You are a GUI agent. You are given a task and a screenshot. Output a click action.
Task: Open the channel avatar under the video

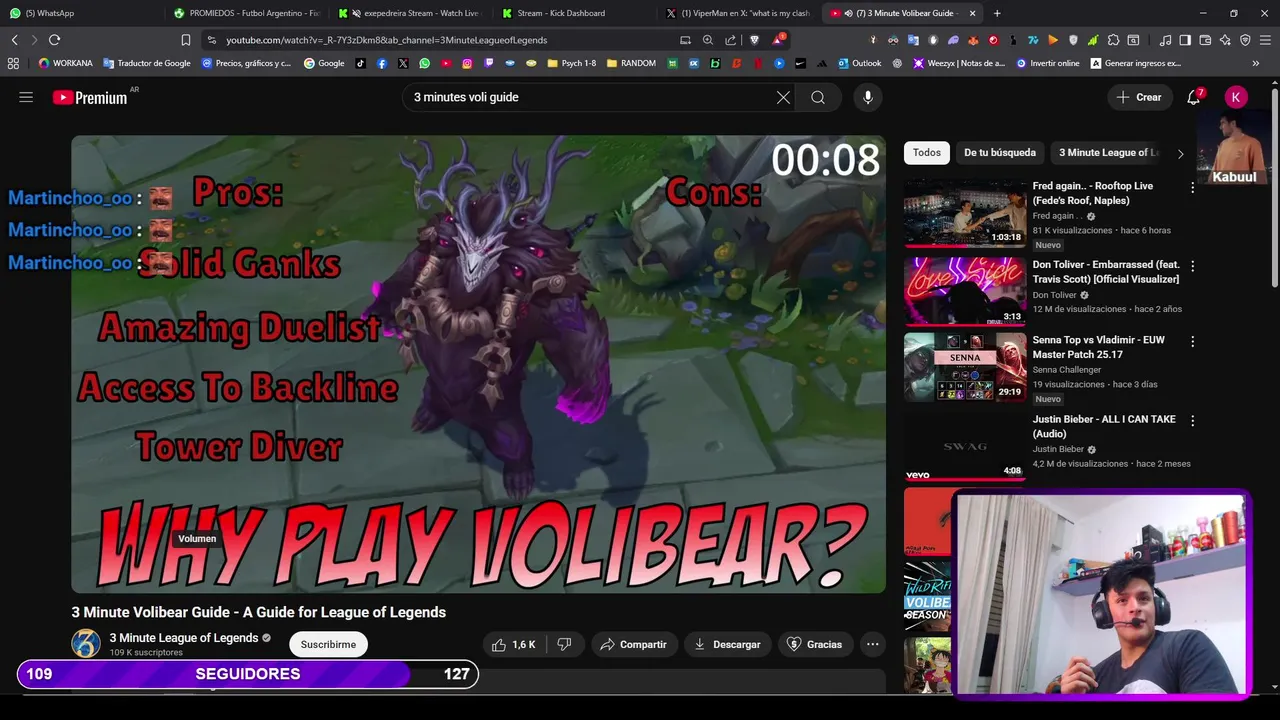point(86,644)
